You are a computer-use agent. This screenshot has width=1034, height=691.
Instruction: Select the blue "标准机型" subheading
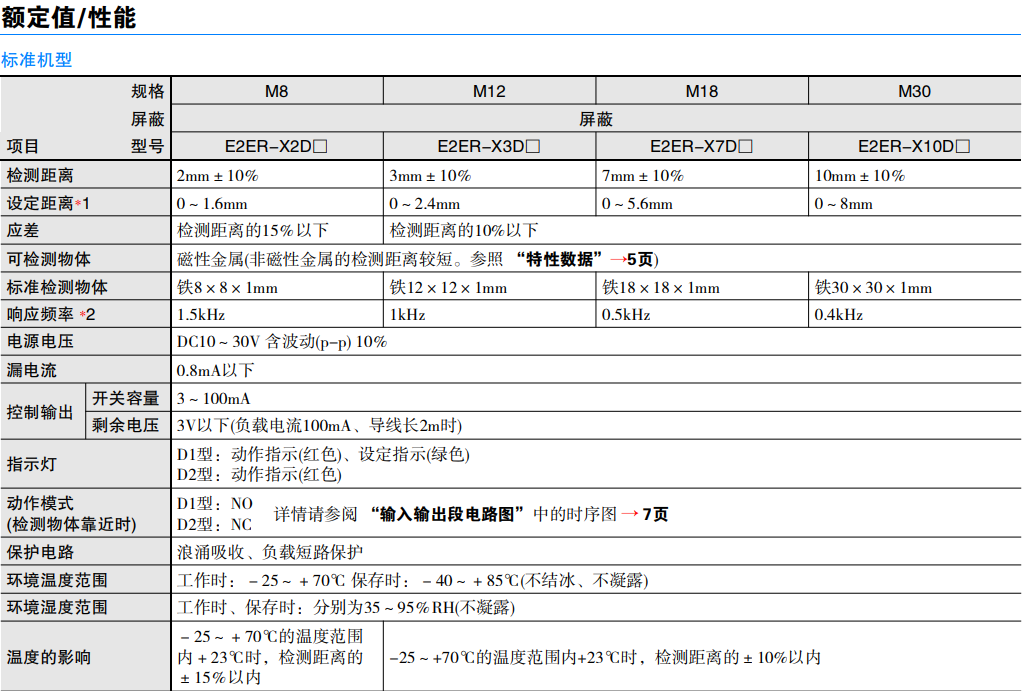[x=37, y=60]
